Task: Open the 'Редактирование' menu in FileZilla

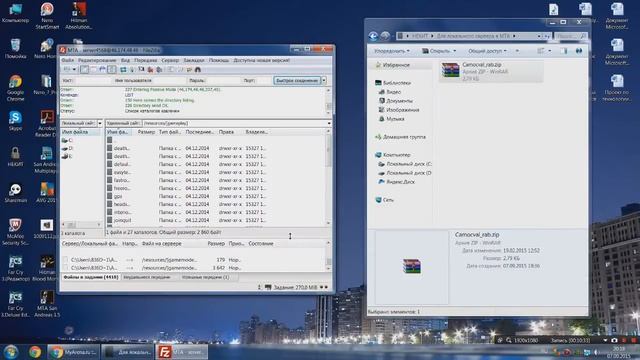Action: click(97, 60)
